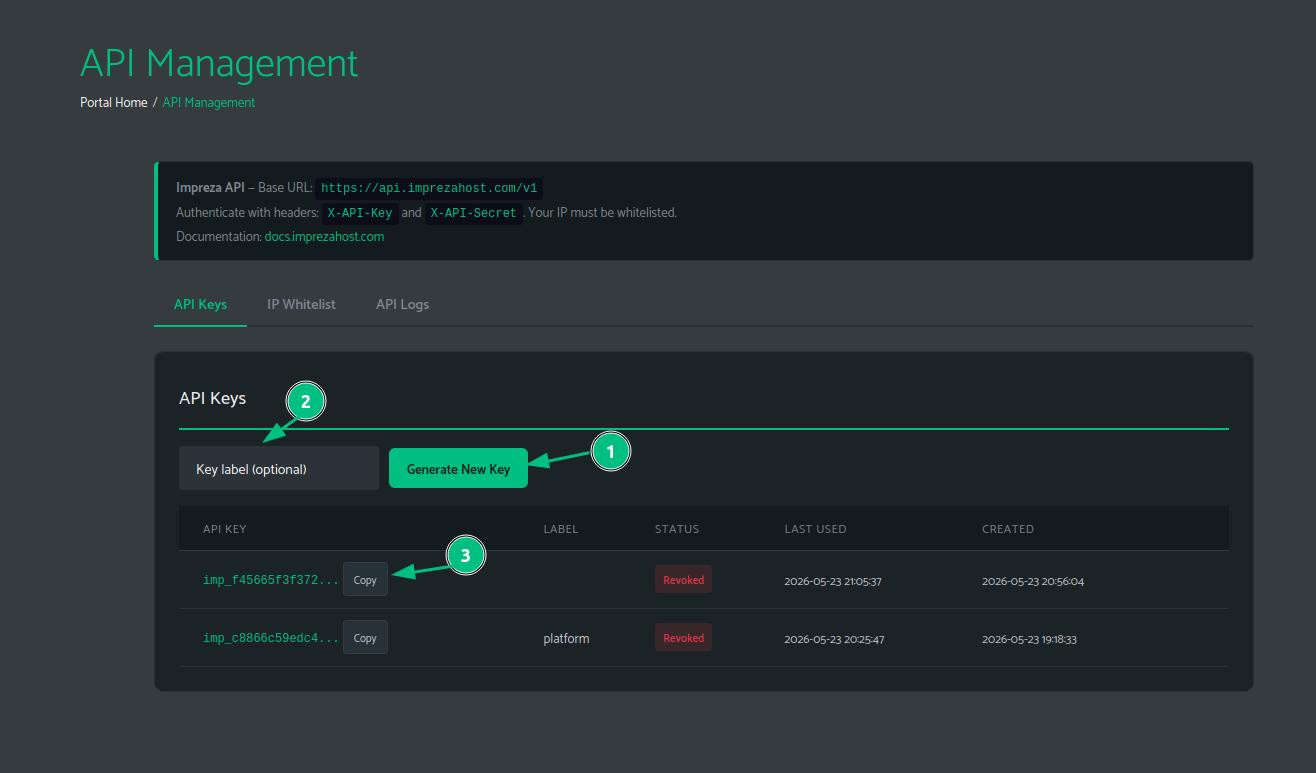Click Revoked status of imp_f45665f3f372 key

click(x=683, y=580)
